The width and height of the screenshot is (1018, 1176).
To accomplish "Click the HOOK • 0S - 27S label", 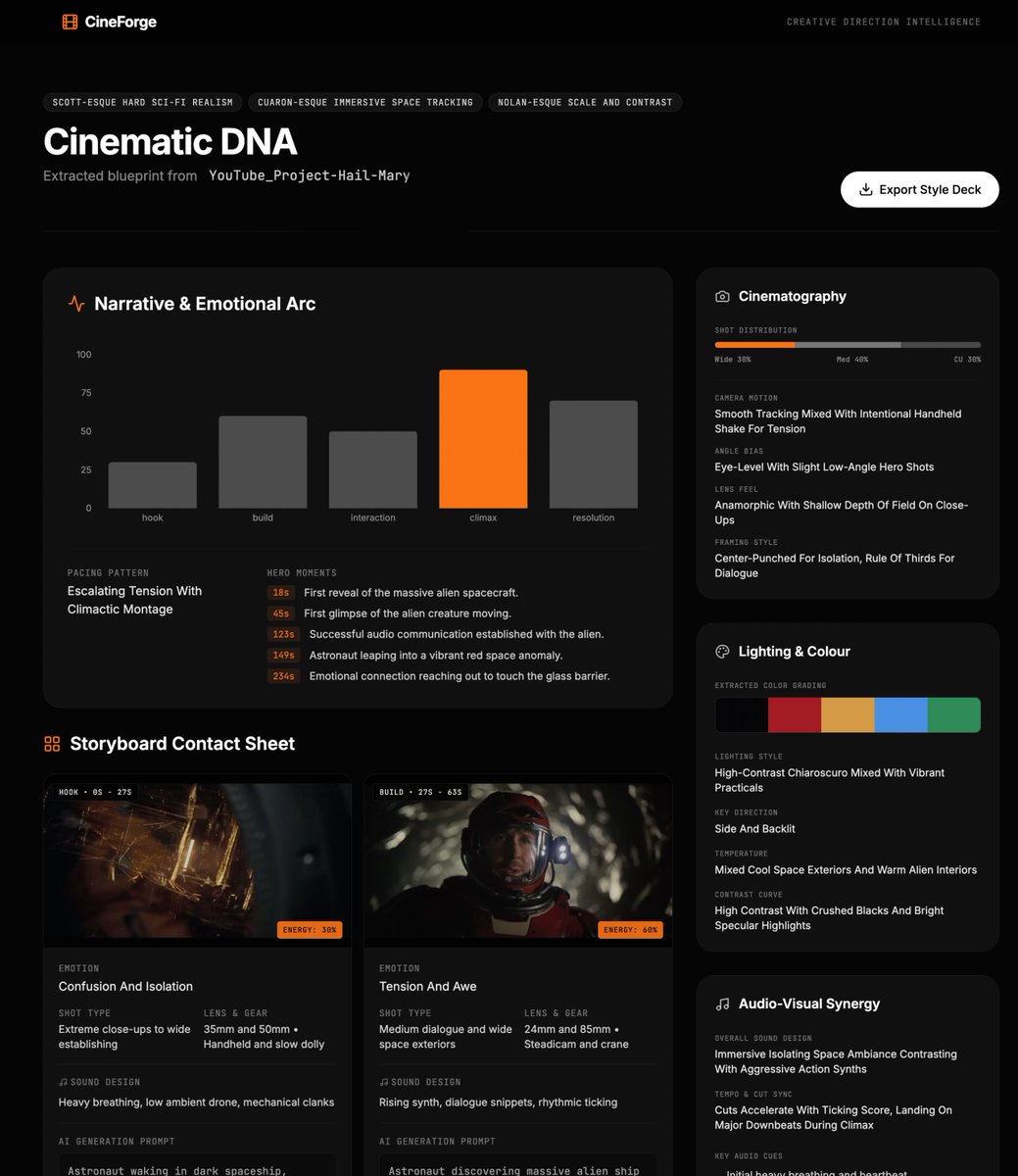I will click(x=95, y=792).
